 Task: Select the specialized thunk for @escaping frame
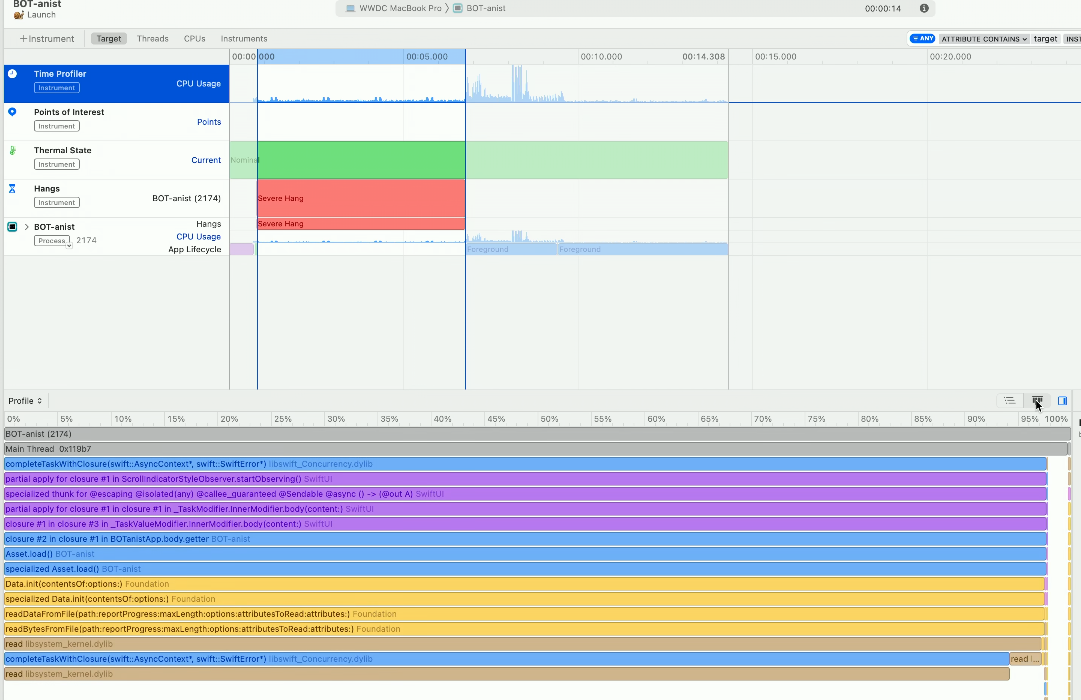(x=525, y=494)
